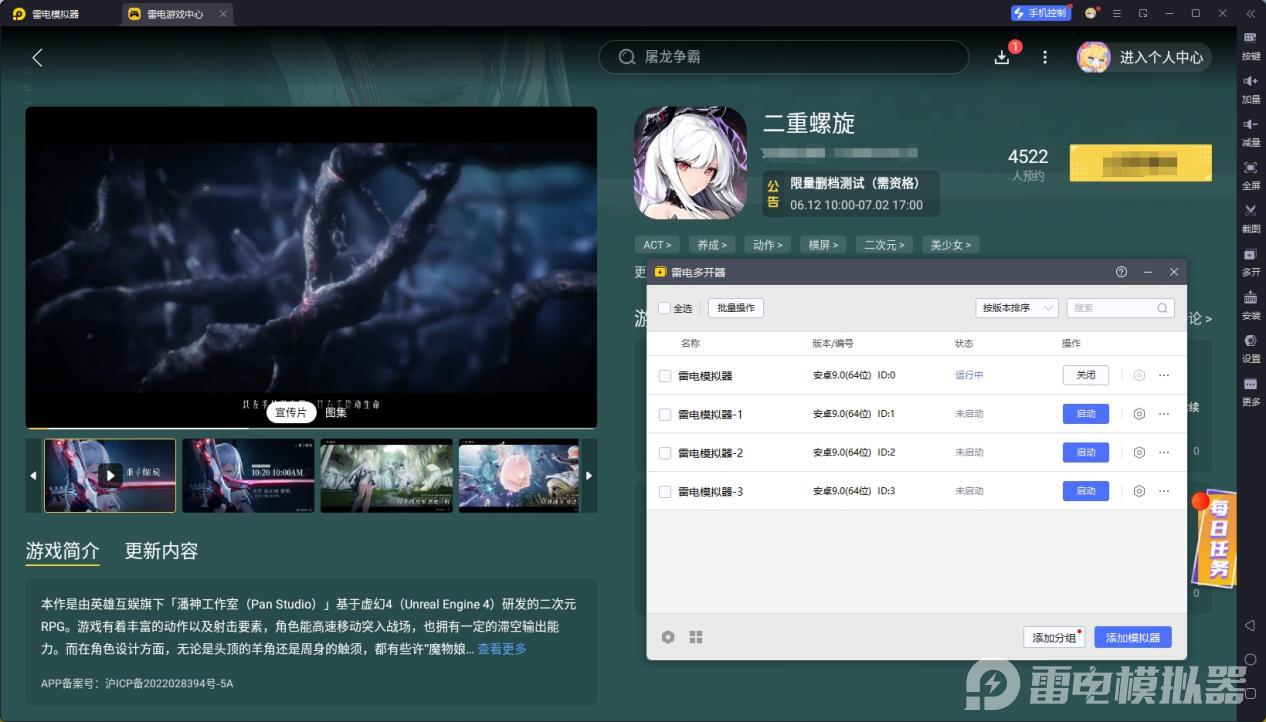Open the three-dot menu beside downloads

tap(1045, 57)
